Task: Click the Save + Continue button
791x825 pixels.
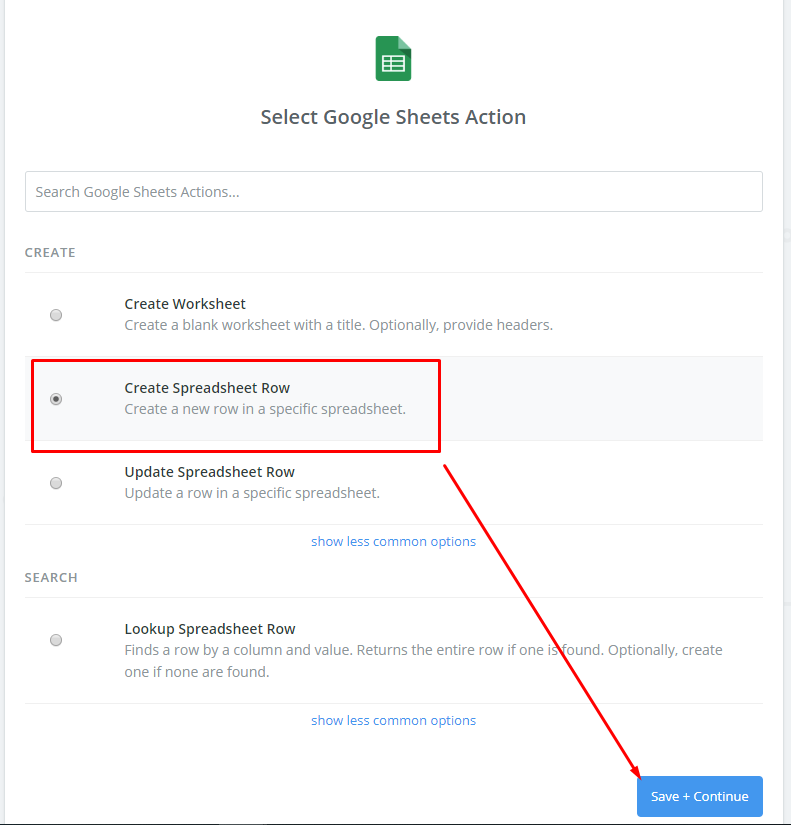Action: pyautogui.click(x=699, y=796)
